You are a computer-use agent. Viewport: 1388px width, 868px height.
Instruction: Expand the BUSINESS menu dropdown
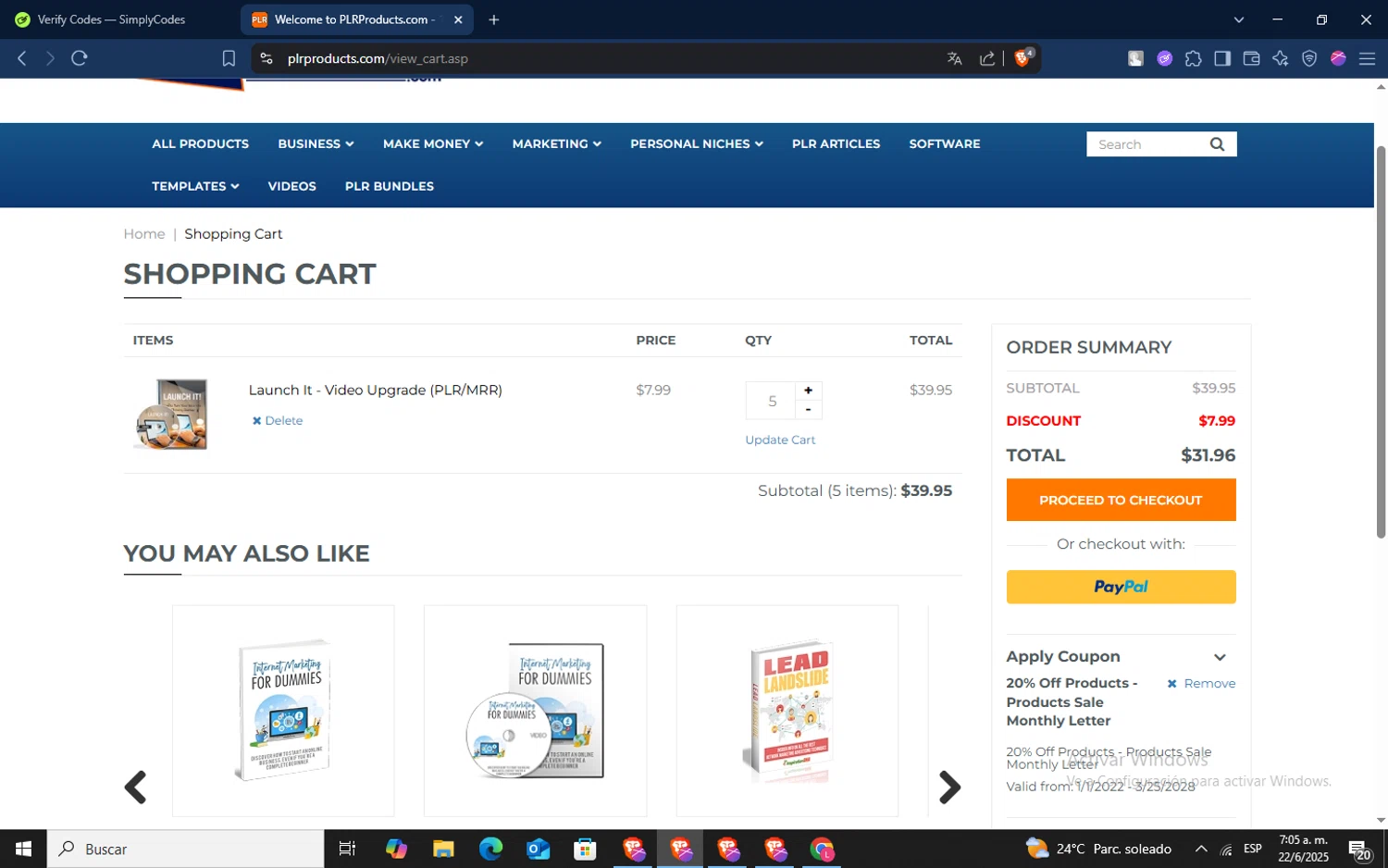tap(316, 144)
